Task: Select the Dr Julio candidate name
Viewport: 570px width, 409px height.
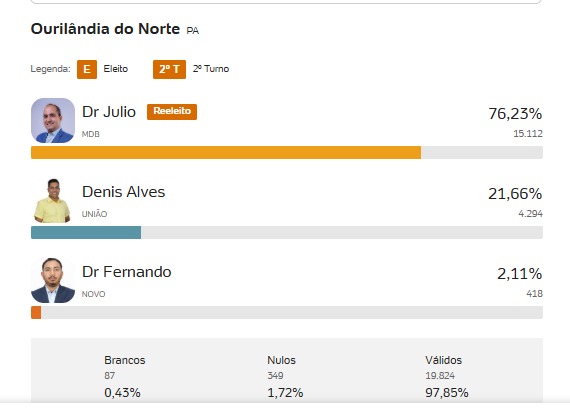Action: click(109, 112)
